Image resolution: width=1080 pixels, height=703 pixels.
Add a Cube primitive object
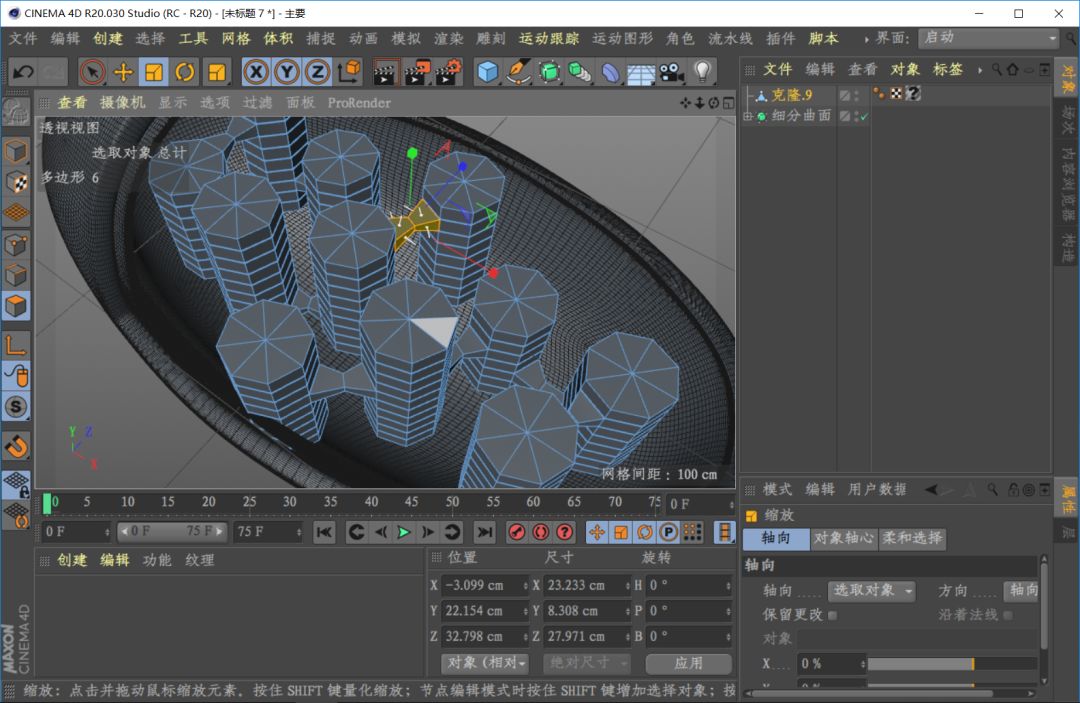click(x=488, y=72)
